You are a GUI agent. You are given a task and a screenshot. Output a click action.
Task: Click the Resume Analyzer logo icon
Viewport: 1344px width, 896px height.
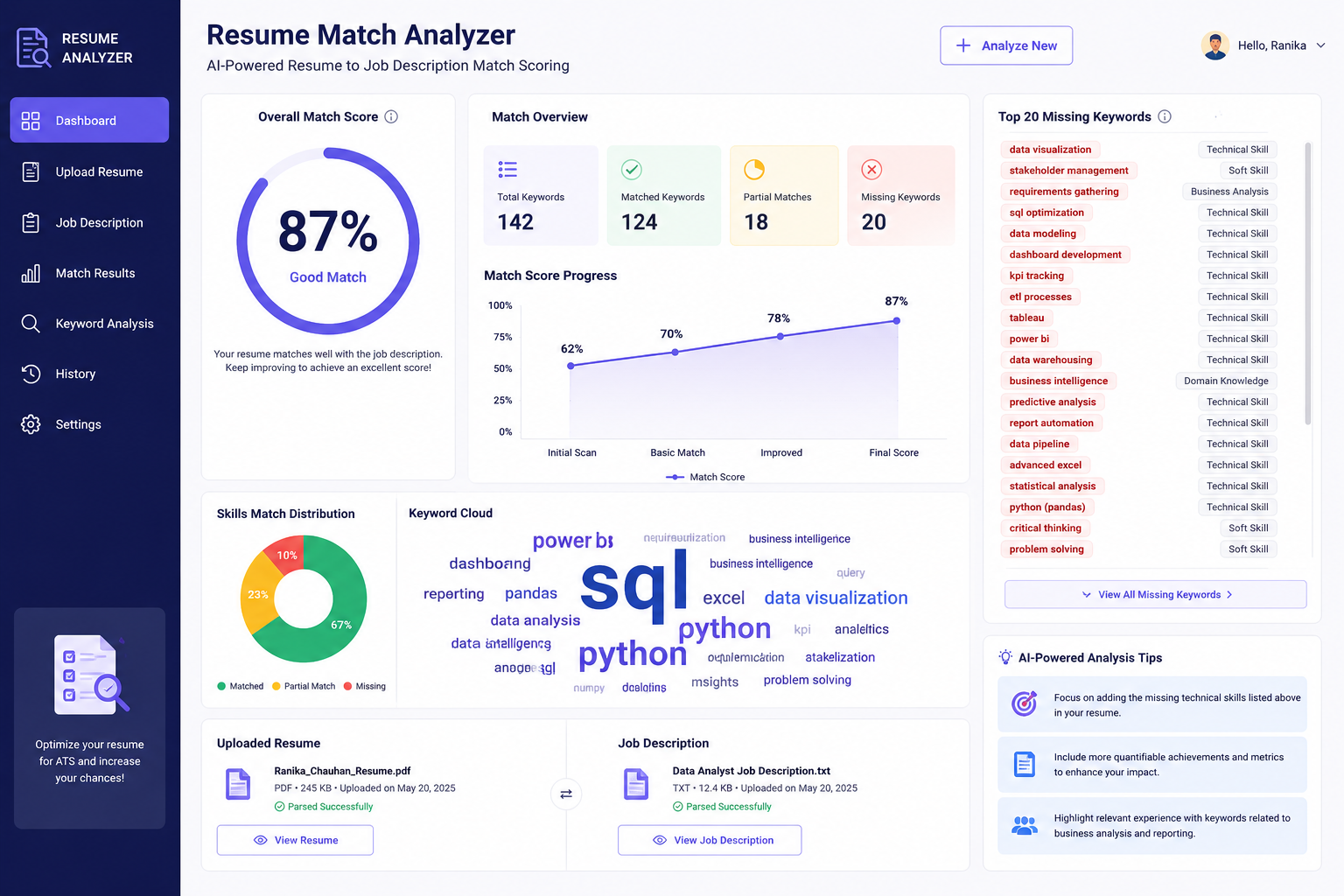[34, 48]
